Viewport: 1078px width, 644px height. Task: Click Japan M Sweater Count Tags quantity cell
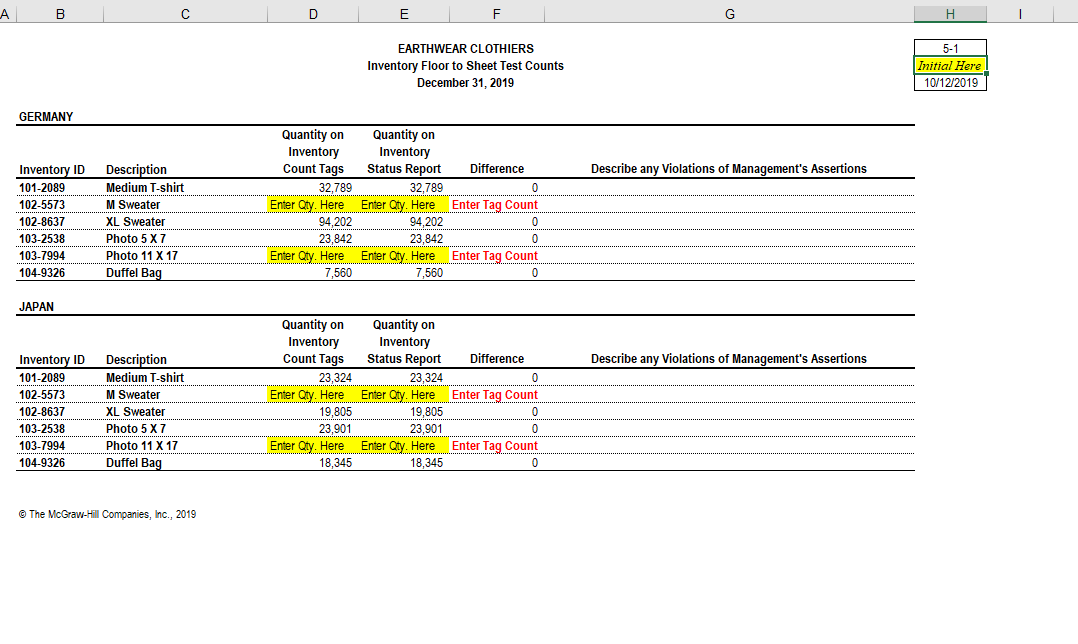[313, 395]
